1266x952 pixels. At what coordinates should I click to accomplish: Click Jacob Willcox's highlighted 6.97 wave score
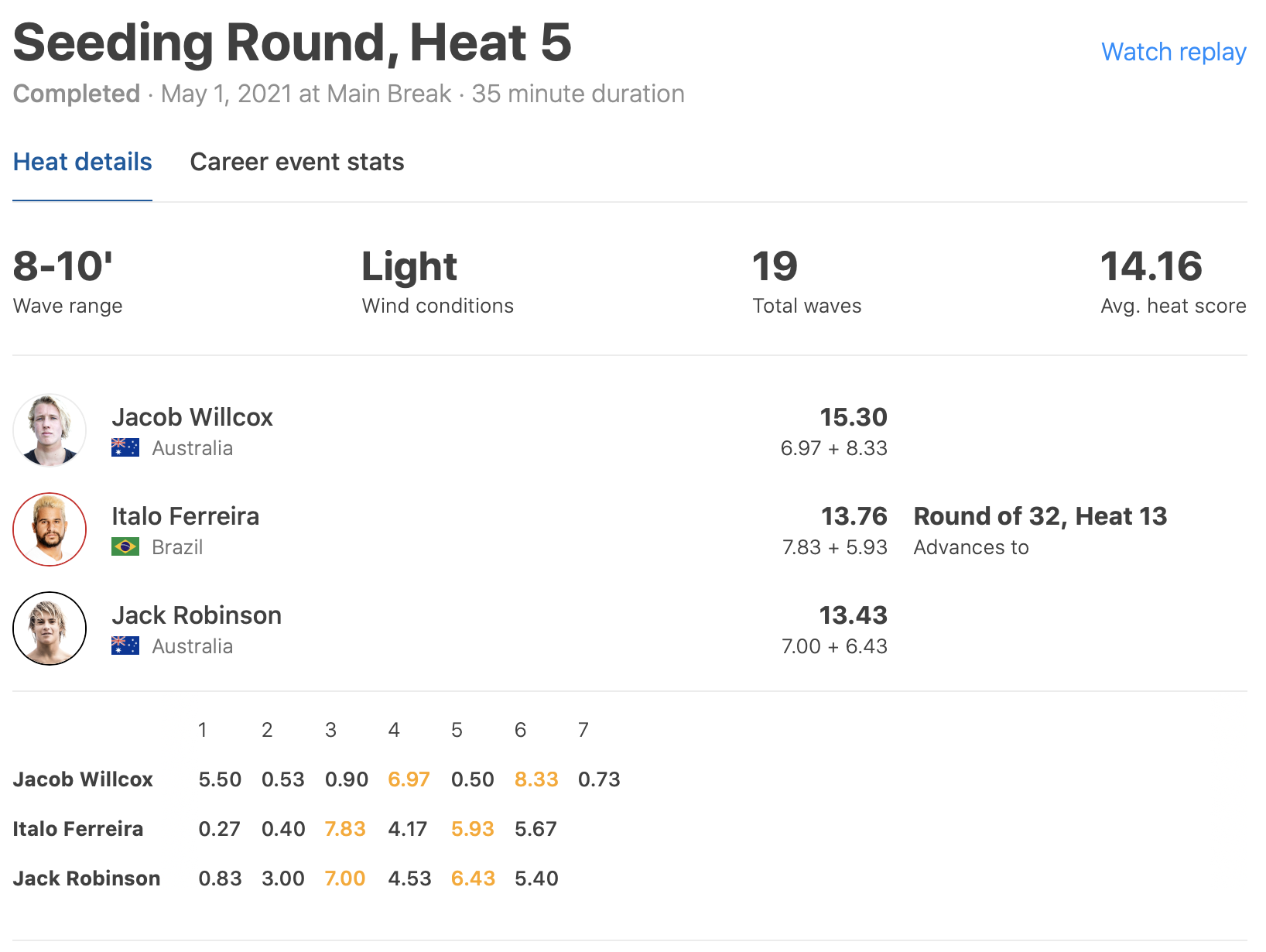409,779
